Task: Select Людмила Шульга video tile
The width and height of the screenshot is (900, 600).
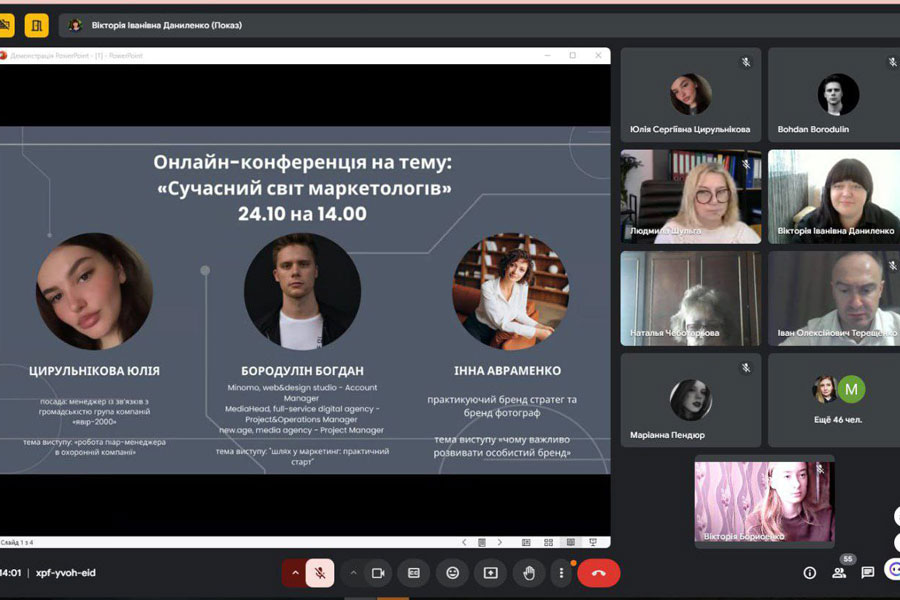Action: (690, 196)
